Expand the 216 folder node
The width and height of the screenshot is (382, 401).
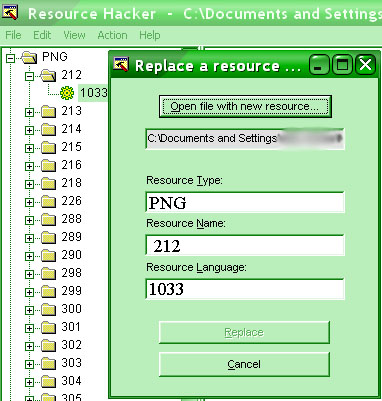pos(29,166)
